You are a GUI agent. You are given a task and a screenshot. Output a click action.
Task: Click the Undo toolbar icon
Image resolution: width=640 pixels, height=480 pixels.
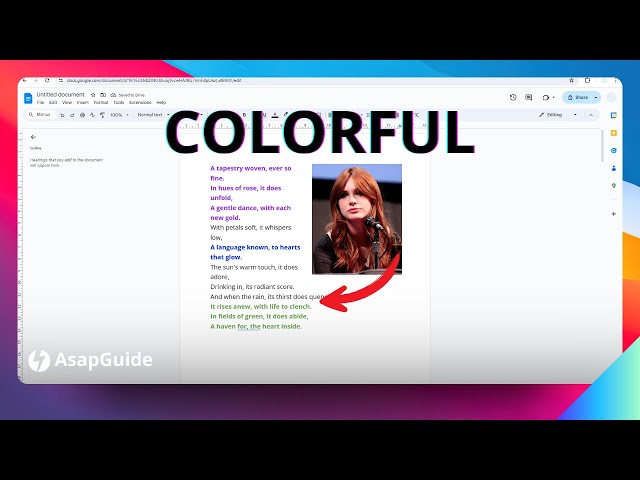pos(62,115)
